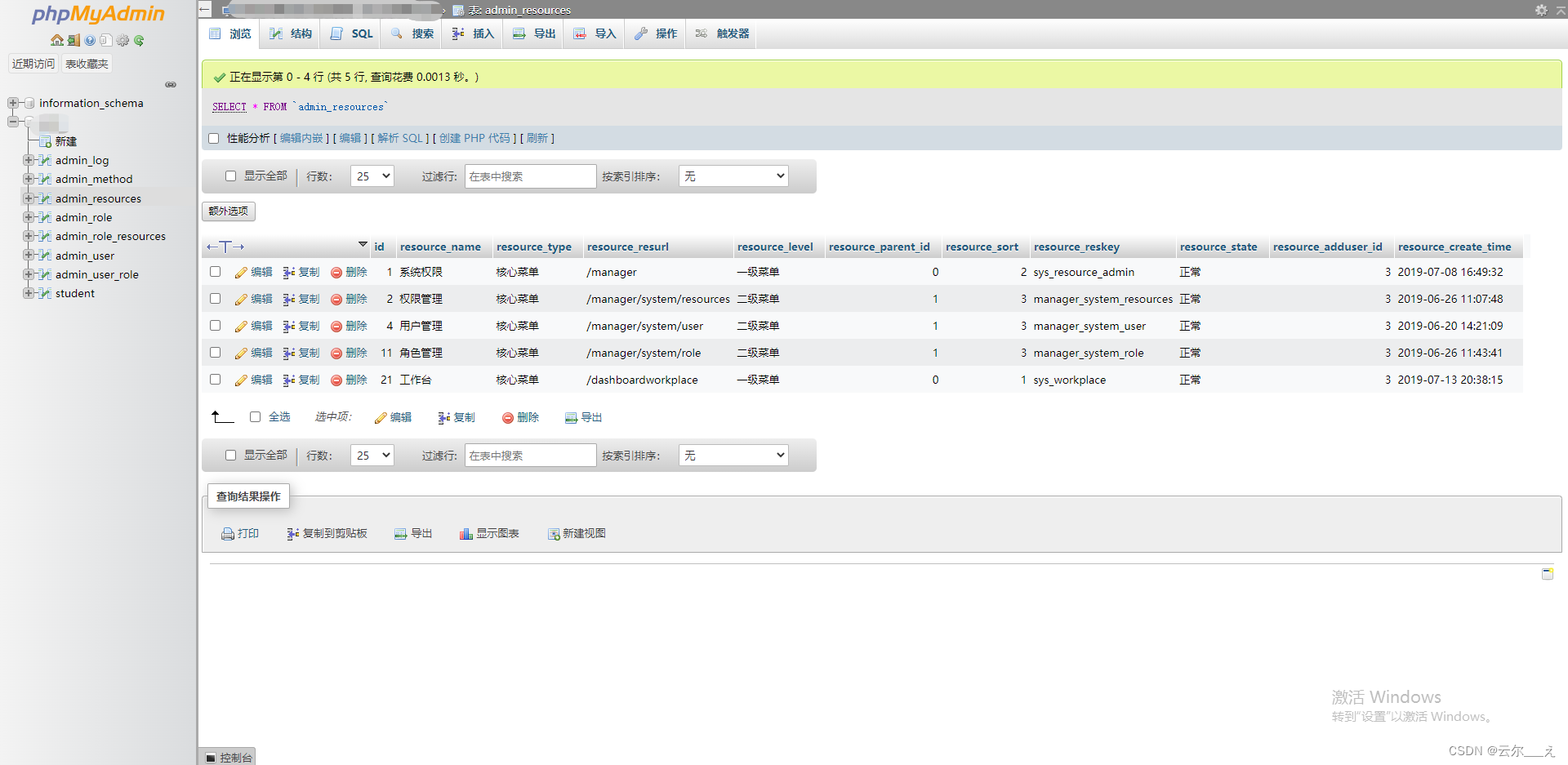Open upper 按索引排序 dropdown

[x=733, y=176]
